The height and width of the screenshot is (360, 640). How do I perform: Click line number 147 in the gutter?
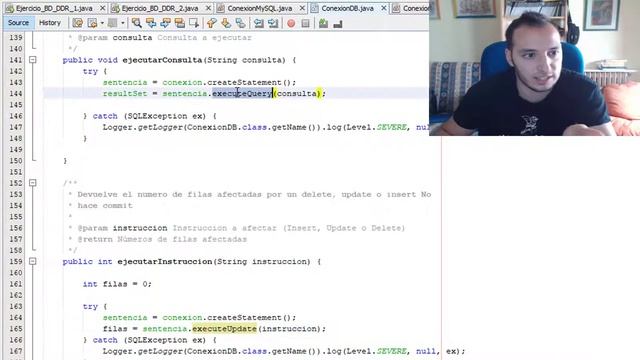click(x=16, y=127)
